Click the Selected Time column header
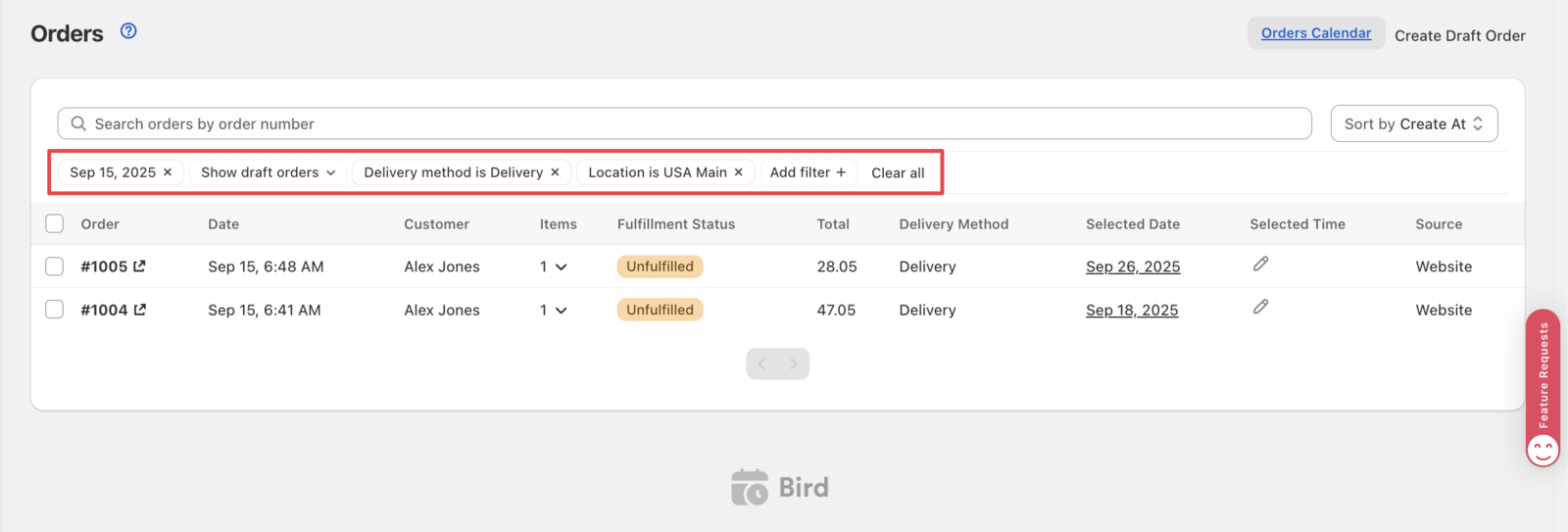 1298,223
